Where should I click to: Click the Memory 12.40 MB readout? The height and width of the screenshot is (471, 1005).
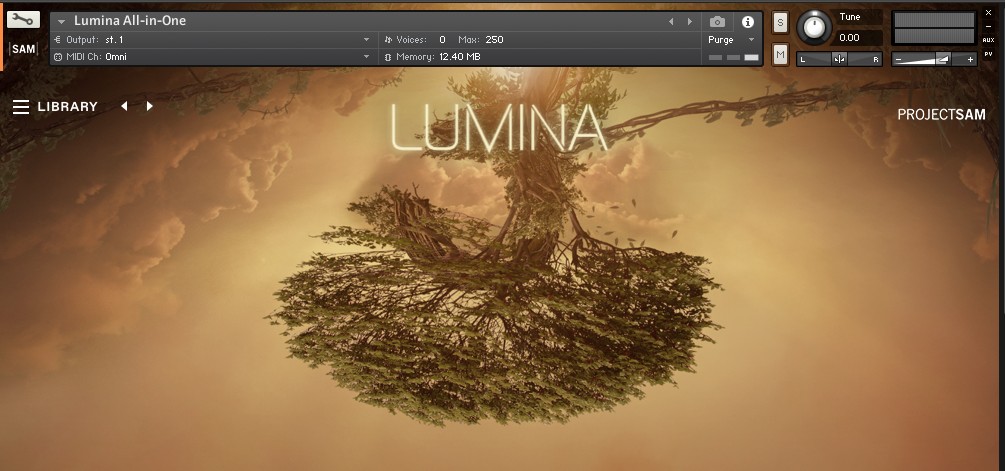pos(460,57)
